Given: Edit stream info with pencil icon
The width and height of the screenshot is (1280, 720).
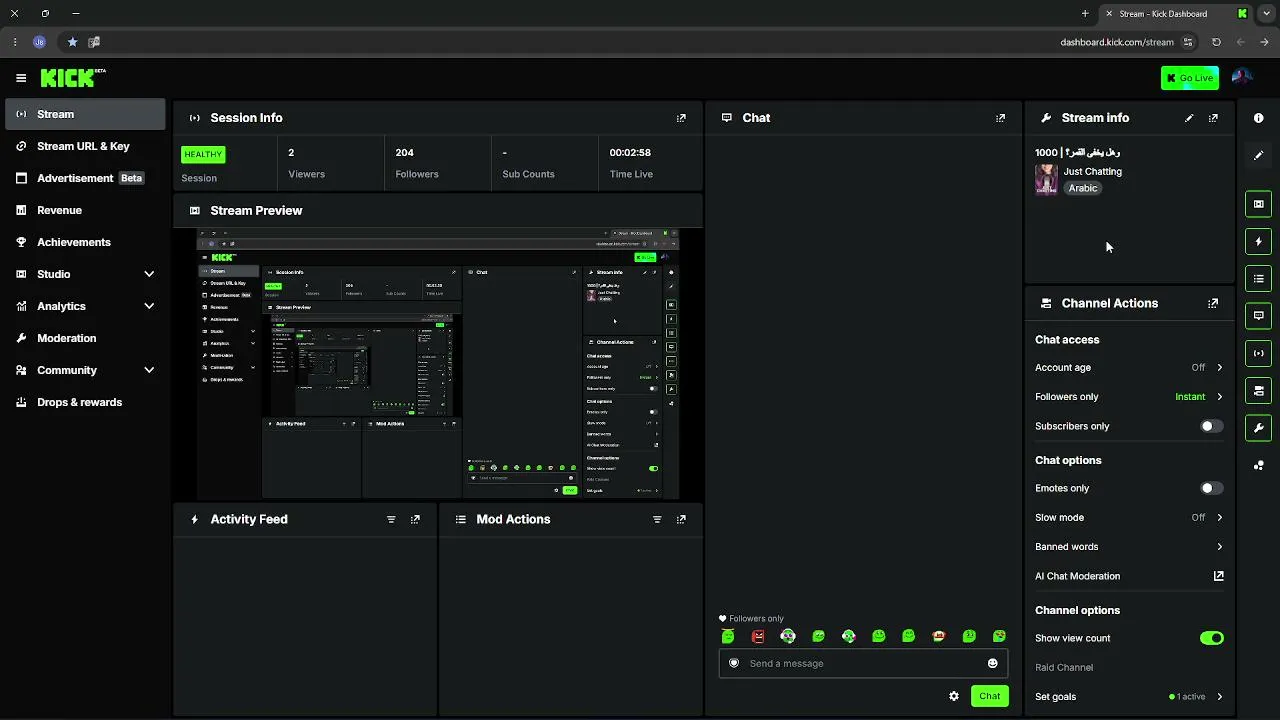Looking at the screenshot, I should (x=1189, y=118).
